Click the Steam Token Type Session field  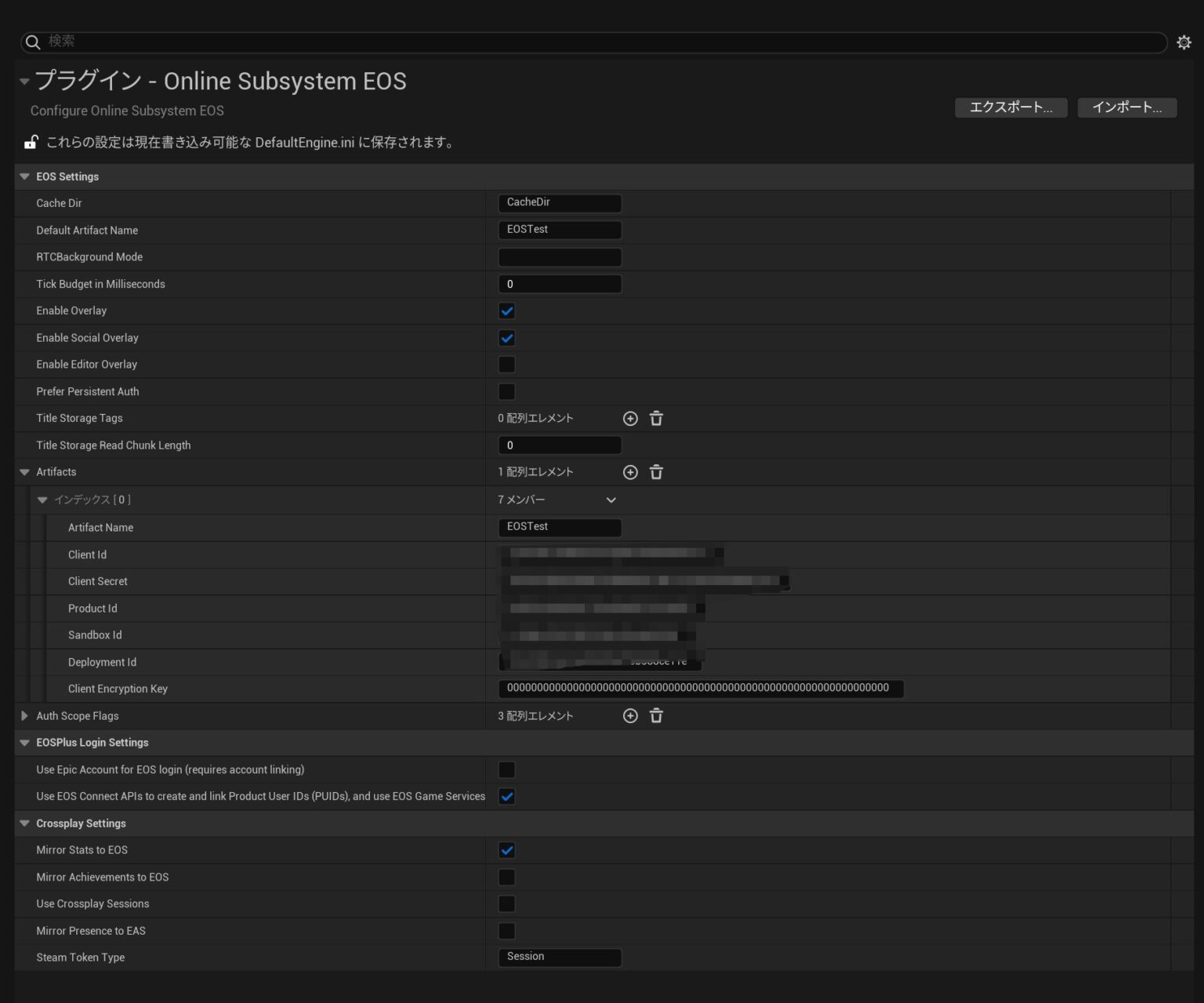point(559,957)
